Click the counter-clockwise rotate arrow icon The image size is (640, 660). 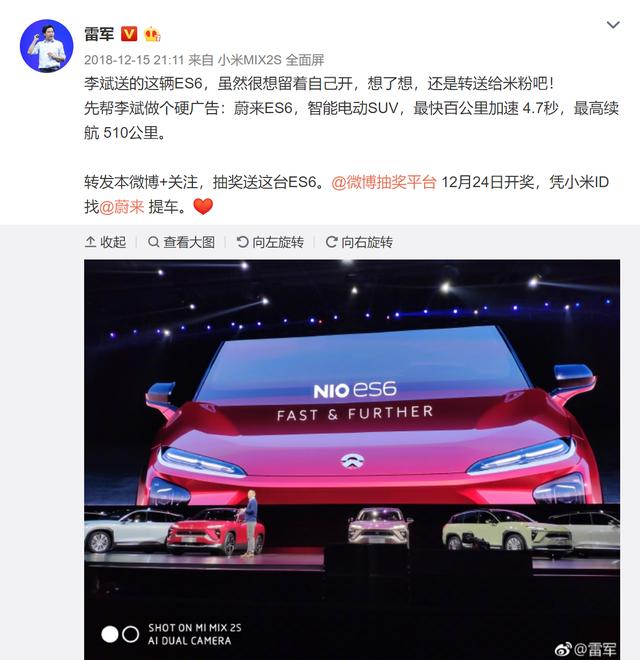click(243, 242)
